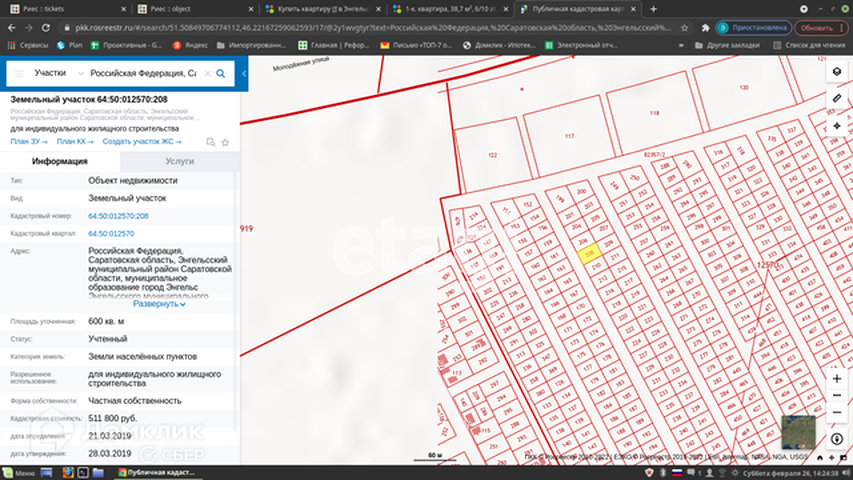Screen dimensions: 853x480
Task: Open the Меню start button in the taskbar
Action: 19,473
